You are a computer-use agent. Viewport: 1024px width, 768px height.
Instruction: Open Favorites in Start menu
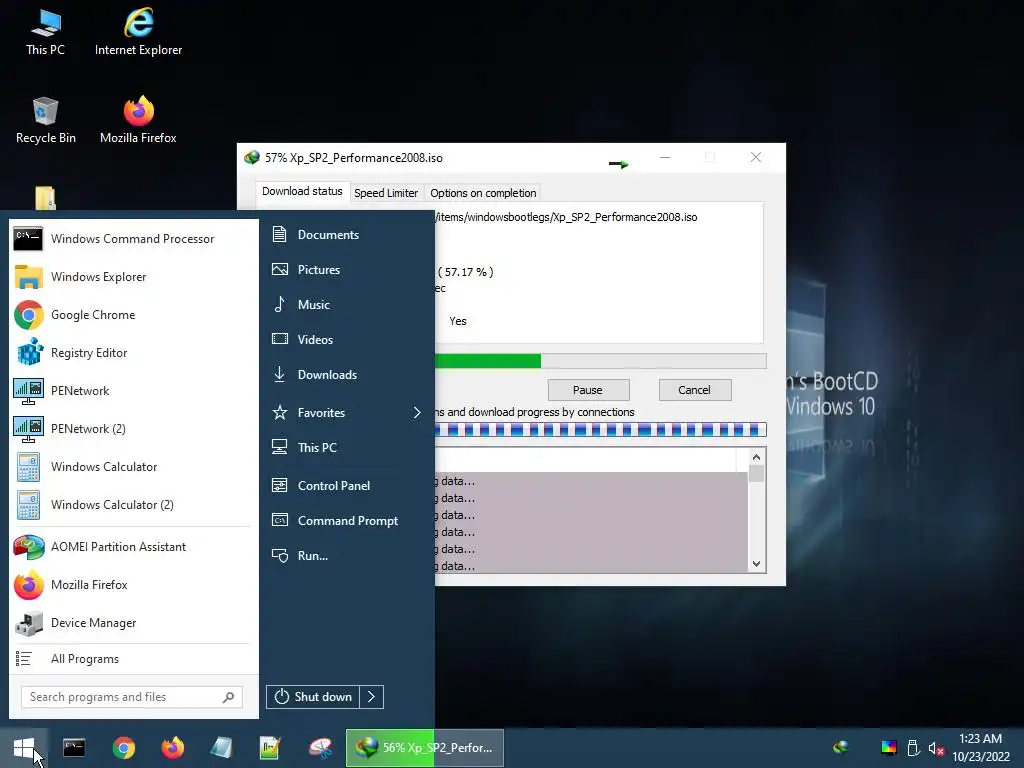321,413
